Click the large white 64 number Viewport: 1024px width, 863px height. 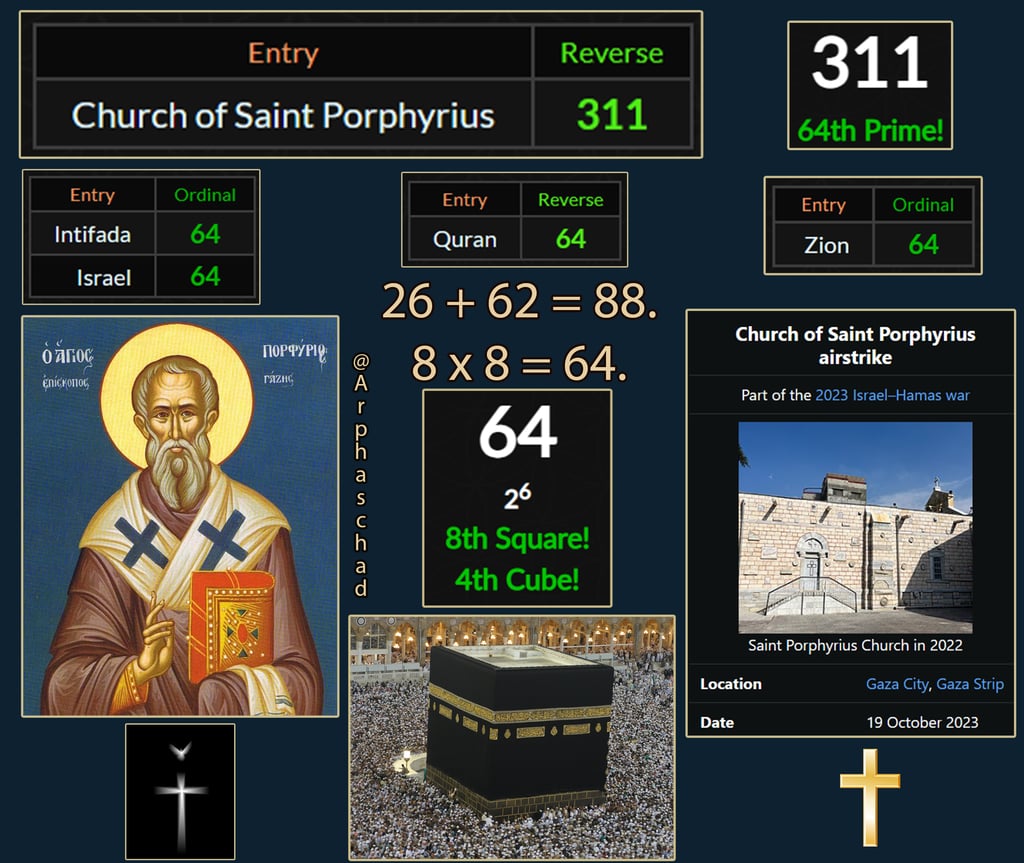(518, 432)
